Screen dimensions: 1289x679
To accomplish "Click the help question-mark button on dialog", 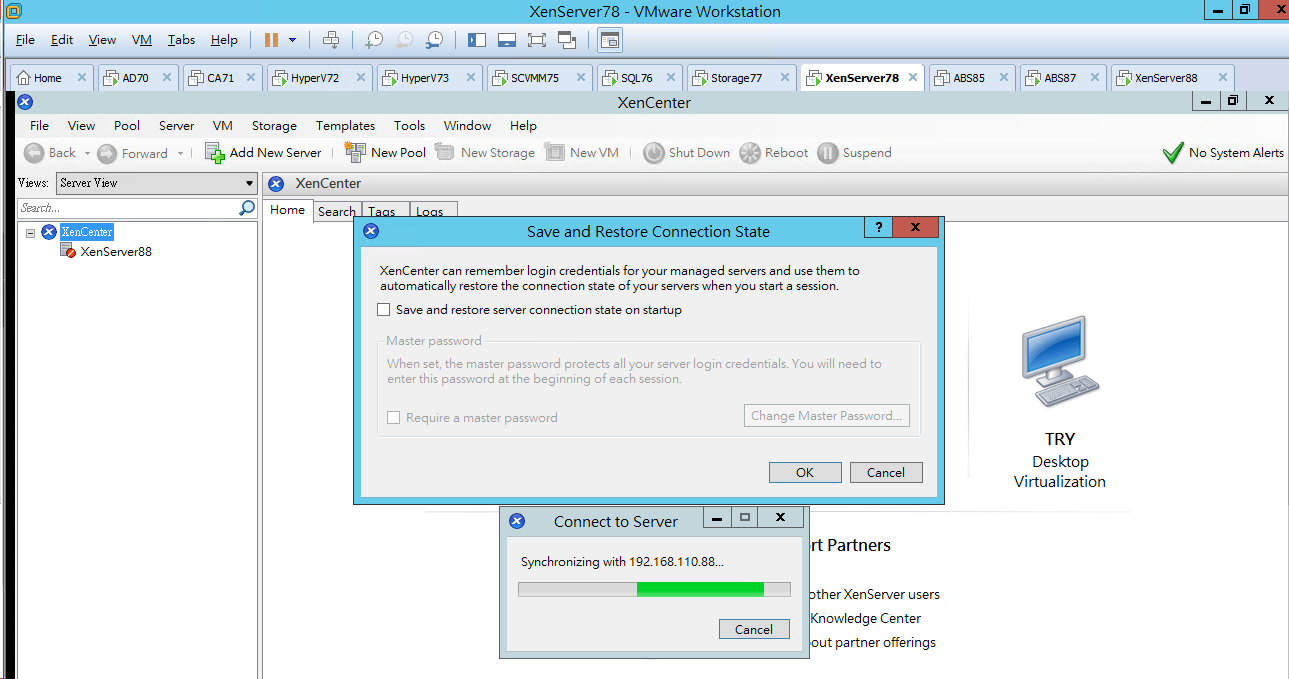I will coord(878,227).
